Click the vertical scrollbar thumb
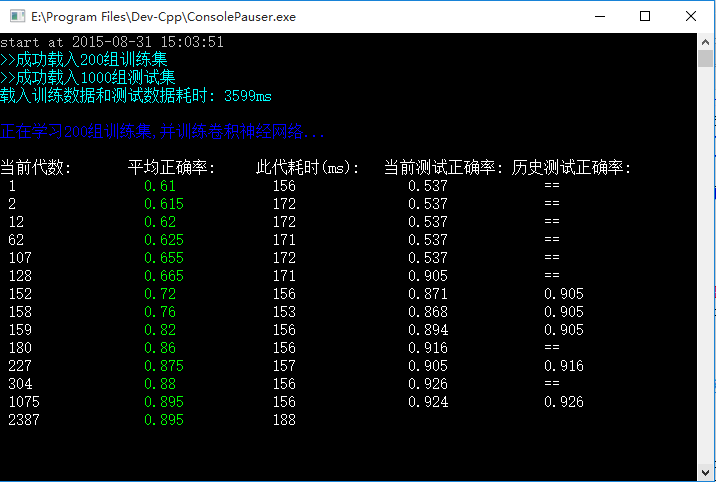Viewport: 716px width, 482px height. [x=705, y=59]
